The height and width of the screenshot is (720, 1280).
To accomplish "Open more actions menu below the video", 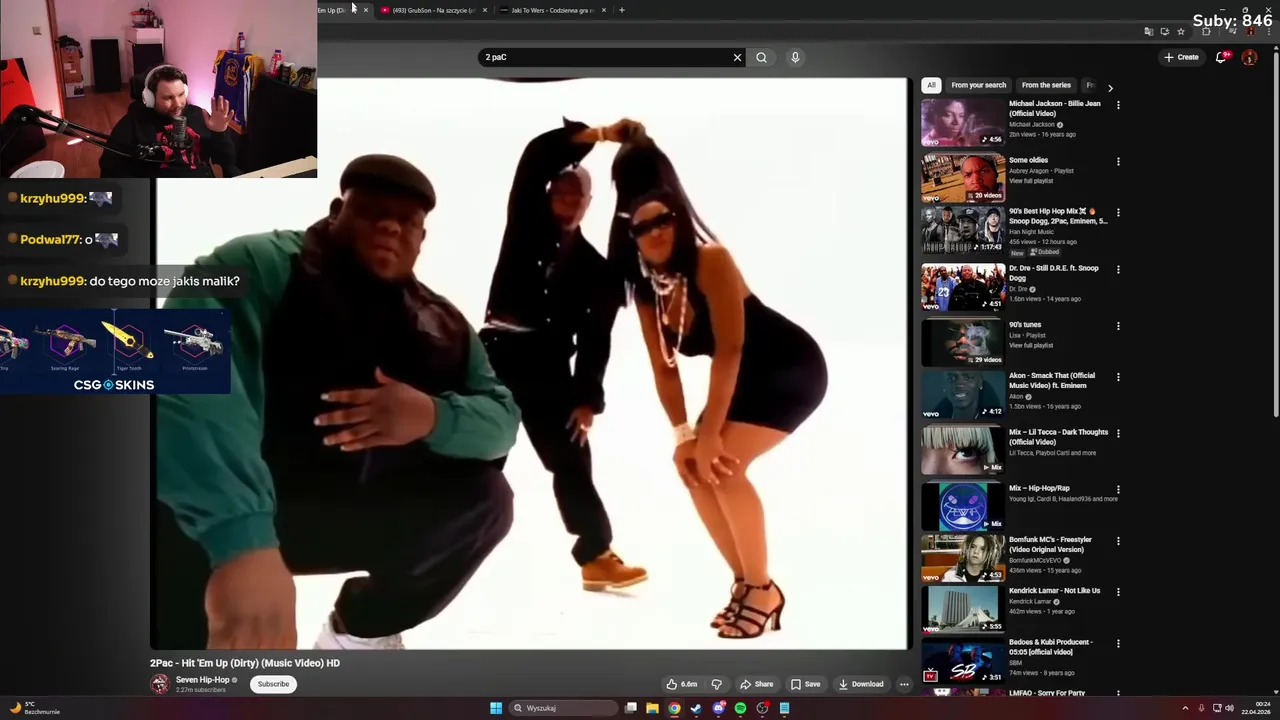I will pyautogui.click(x=904, y=684).
